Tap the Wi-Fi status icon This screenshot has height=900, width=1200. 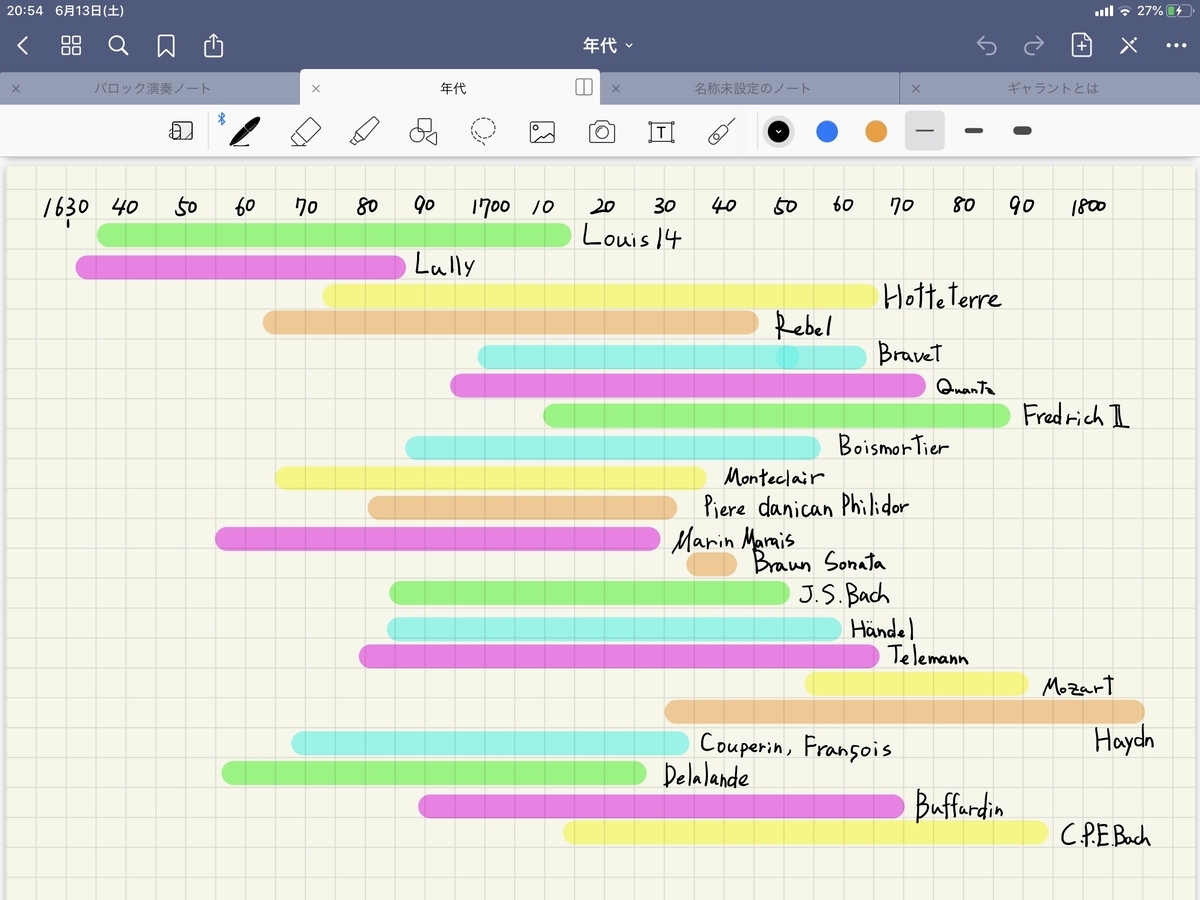[1125, 11]
